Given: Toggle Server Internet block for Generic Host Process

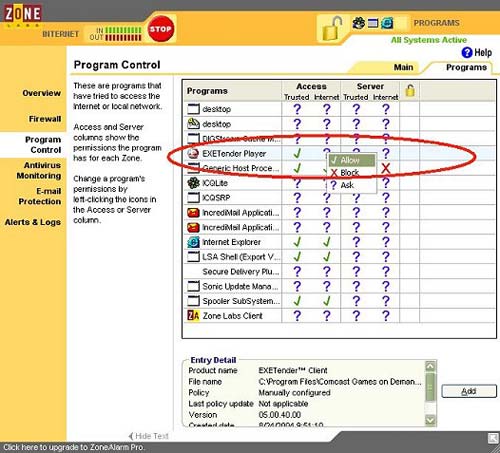Looking at the screenshot, I should click(386, 168).
